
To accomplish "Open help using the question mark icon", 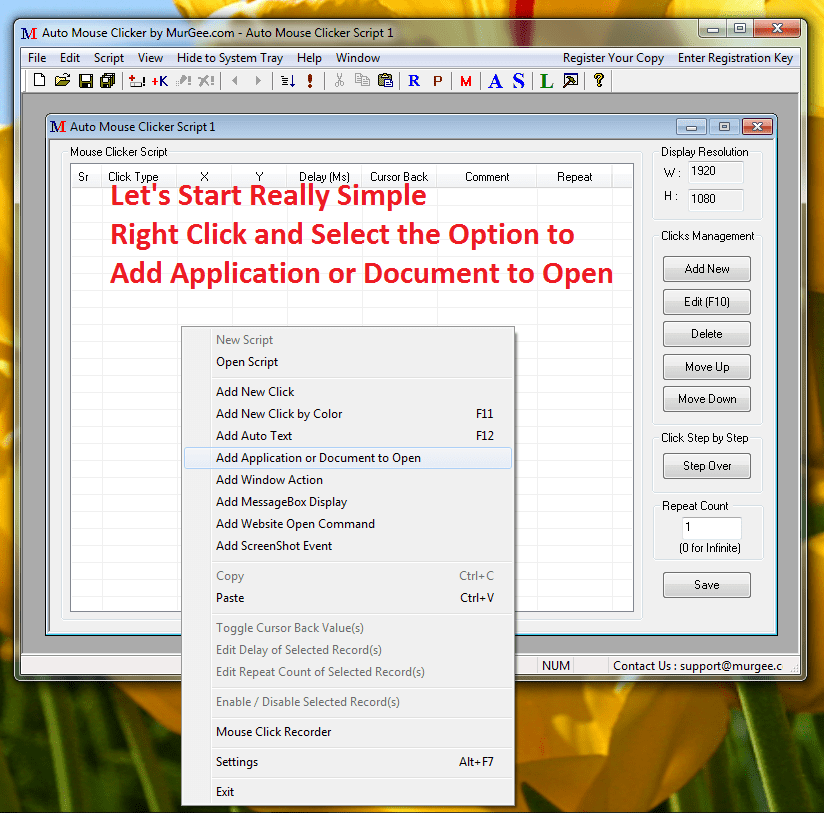I will (x=597, y=81).
